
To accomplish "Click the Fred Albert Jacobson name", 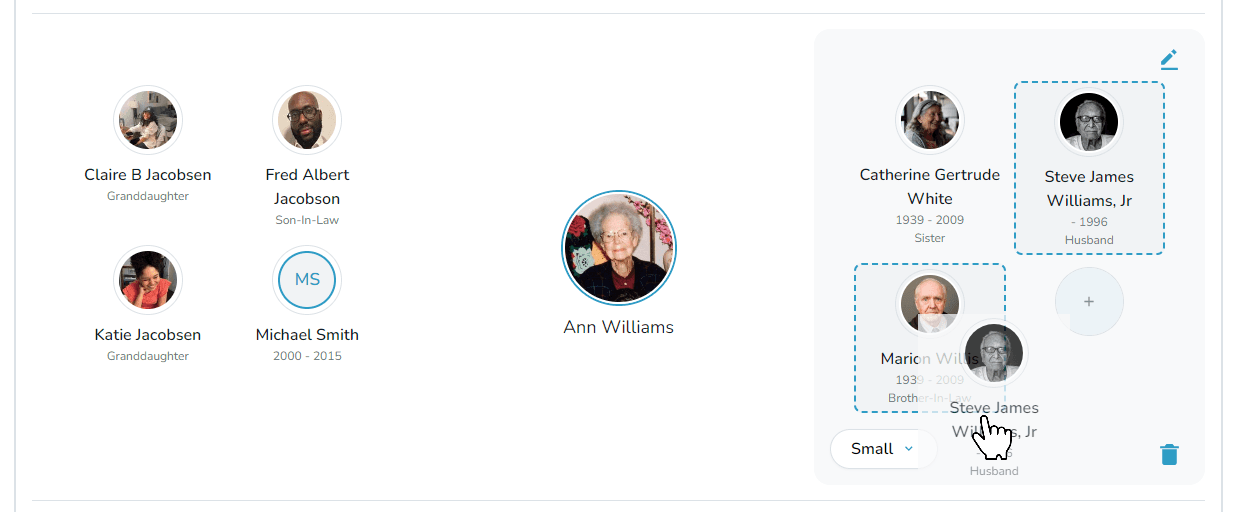I will 307,187.
